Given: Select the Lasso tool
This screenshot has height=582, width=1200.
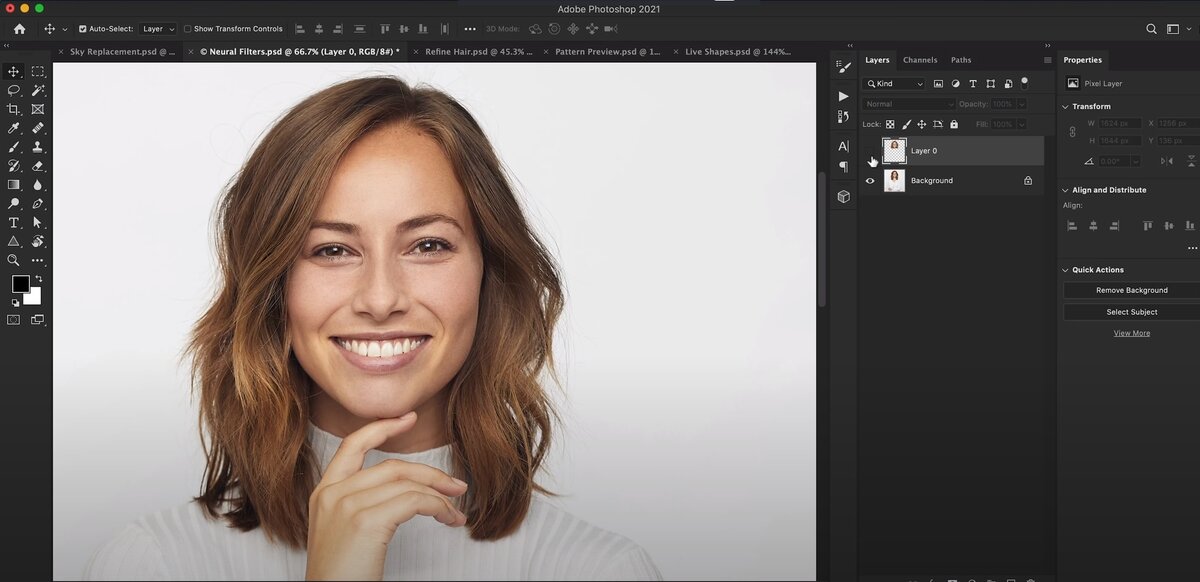Looking at the screenshot, I should pos(14,90).
